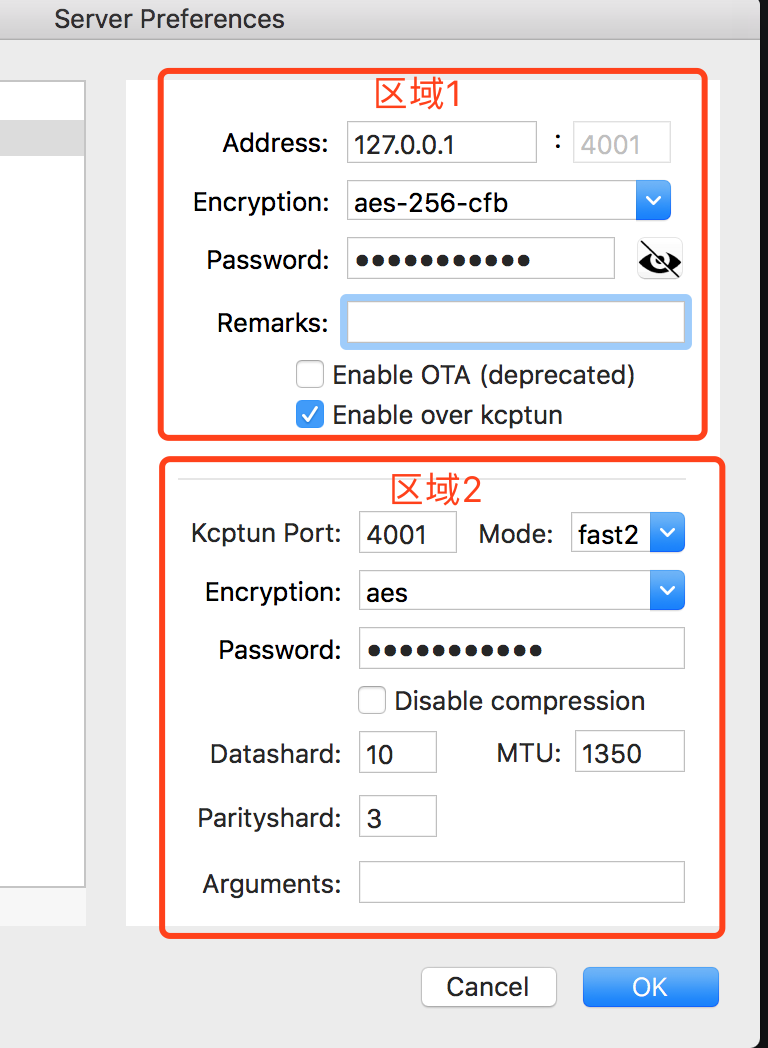Click the empty Arguments field
Image resolution: width=768 pixels, height=1048 pixels.
coord(521,882)
